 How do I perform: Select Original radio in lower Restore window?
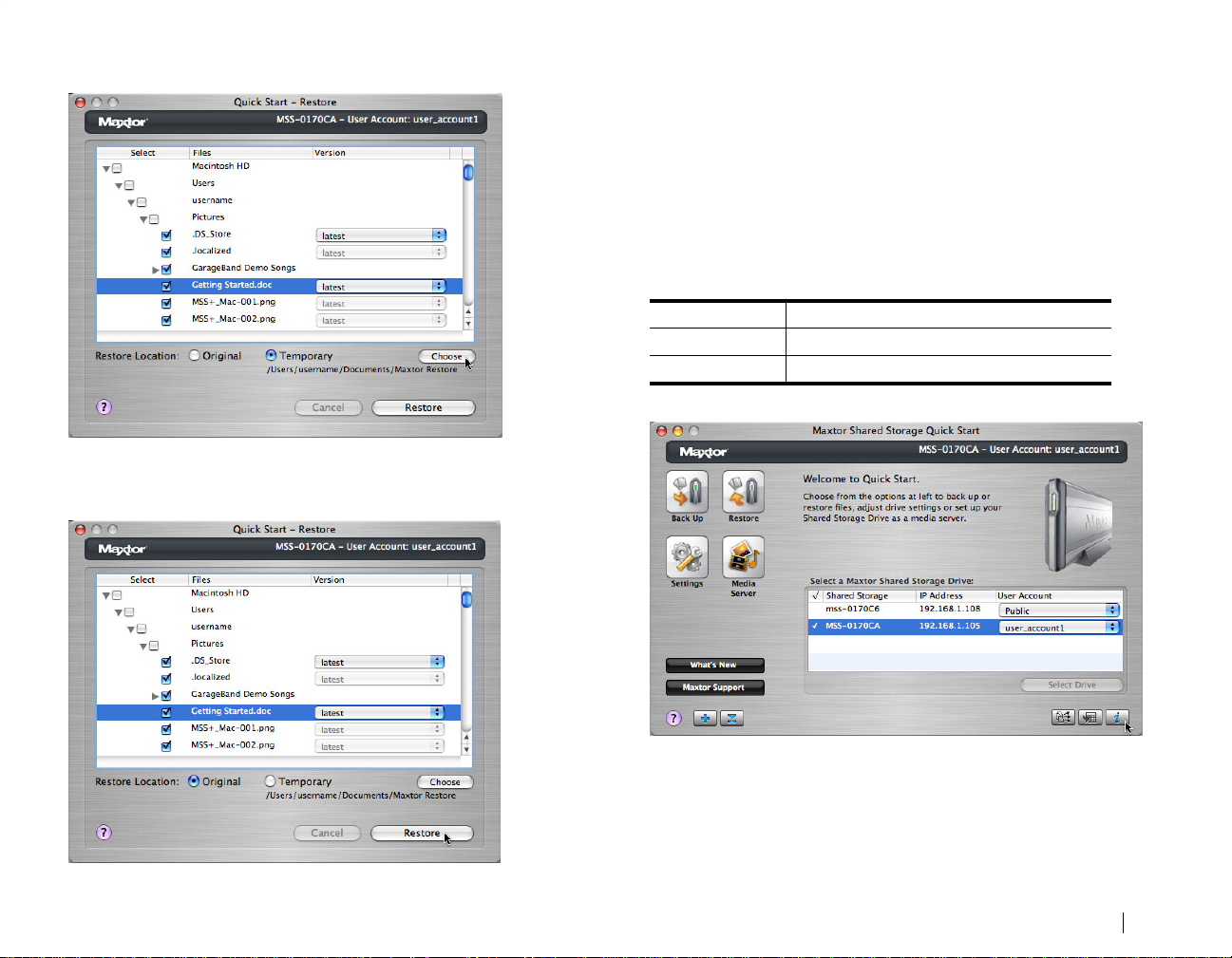(194, 781)
